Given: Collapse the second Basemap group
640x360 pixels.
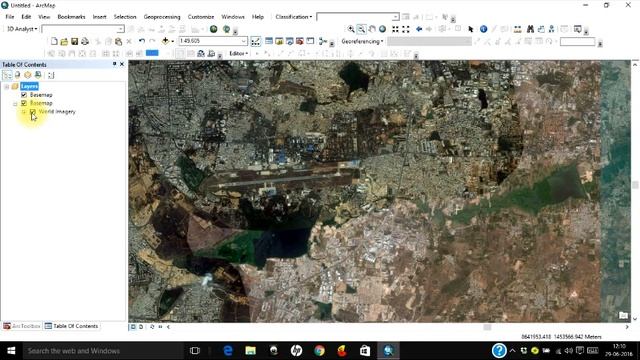Looking at the screenshot, I should (x=15, y=103).
